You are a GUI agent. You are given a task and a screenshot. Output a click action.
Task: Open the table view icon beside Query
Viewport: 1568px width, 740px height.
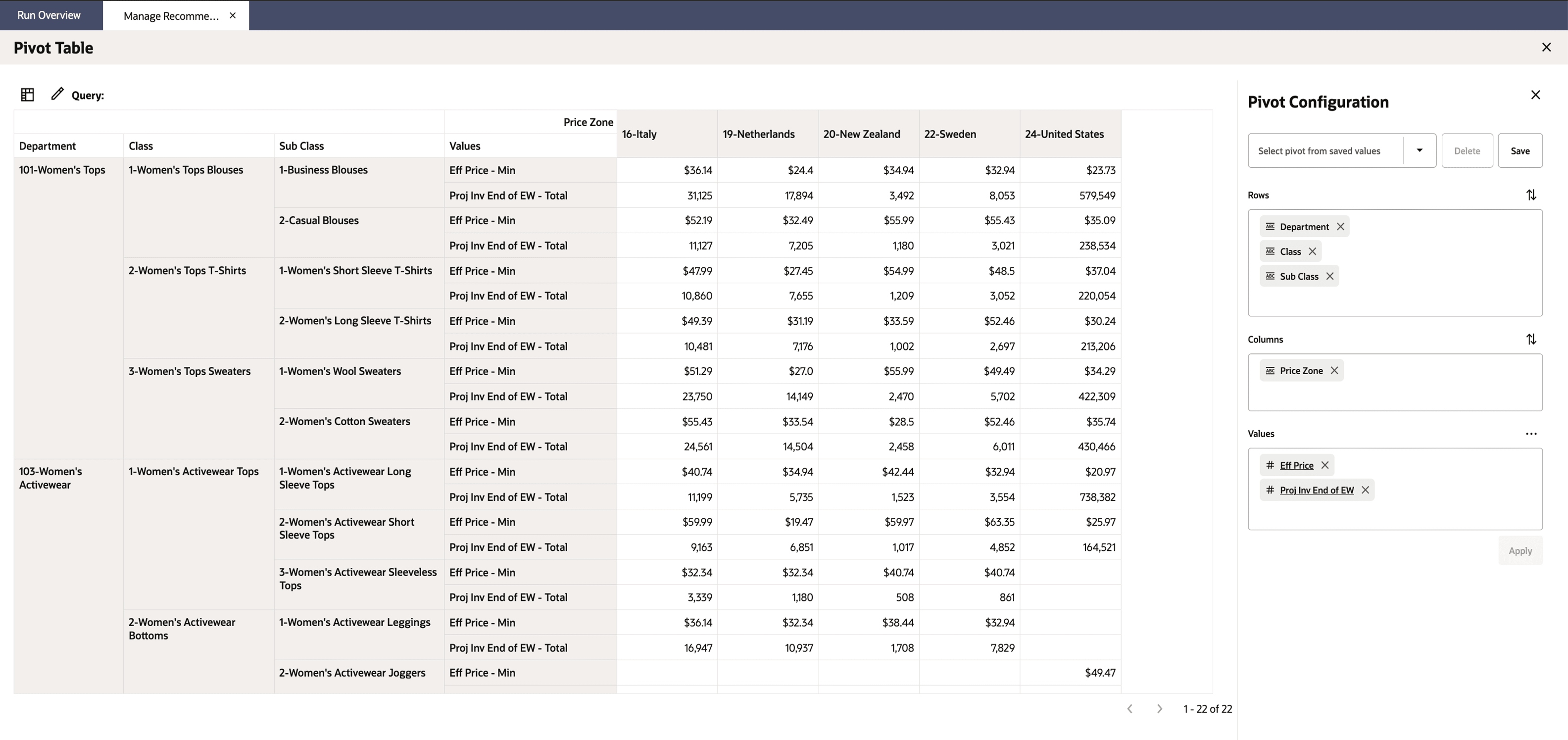pos(27,95)
